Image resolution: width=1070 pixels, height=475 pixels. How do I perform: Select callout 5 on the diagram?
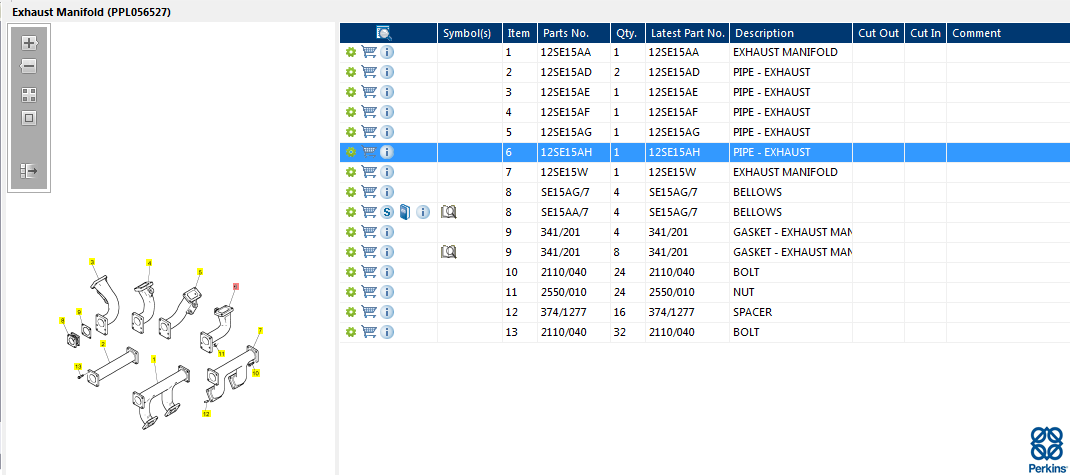click(200, 272)
